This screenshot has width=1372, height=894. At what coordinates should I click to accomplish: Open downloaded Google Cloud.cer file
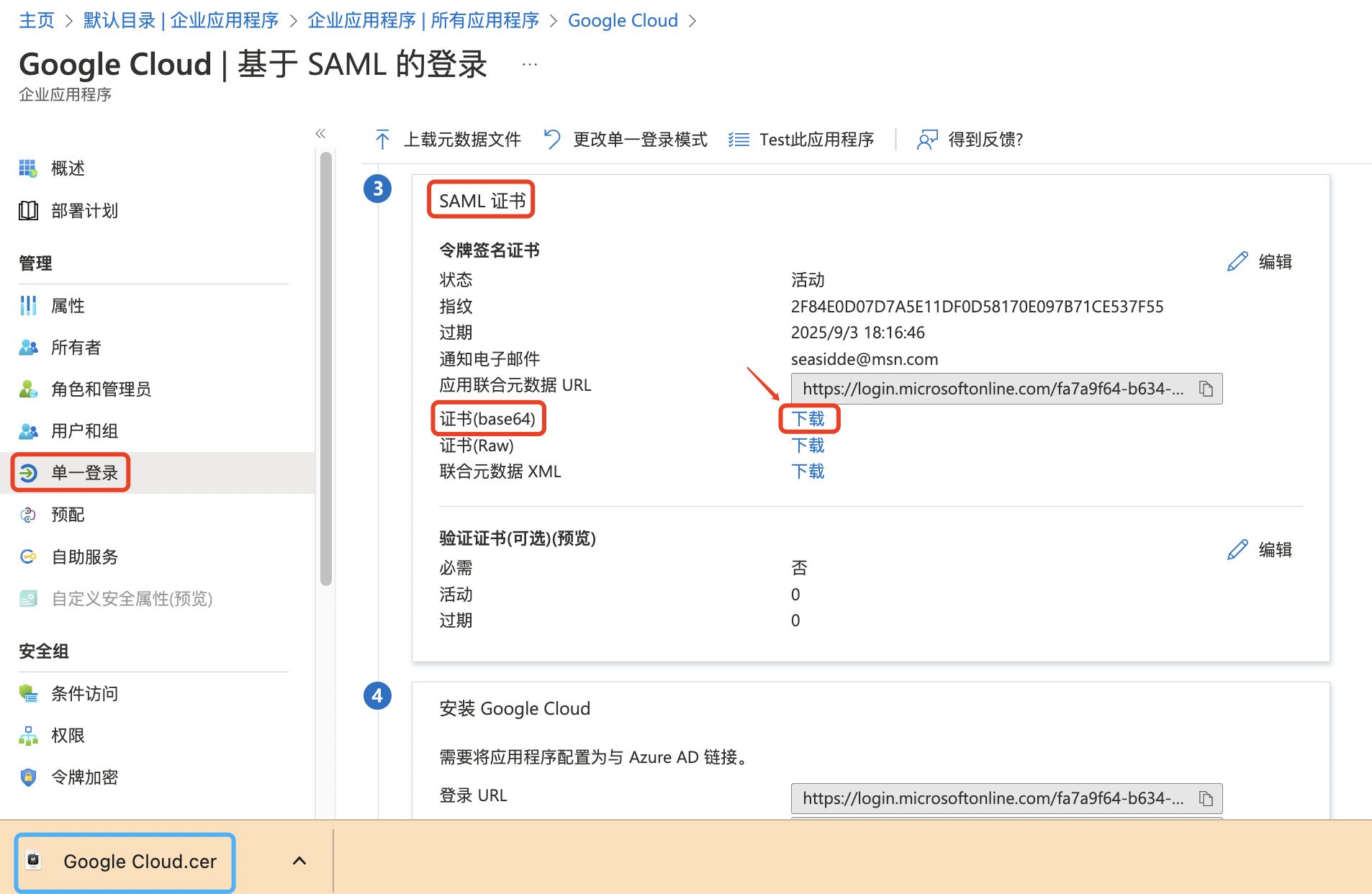point(125,862)
